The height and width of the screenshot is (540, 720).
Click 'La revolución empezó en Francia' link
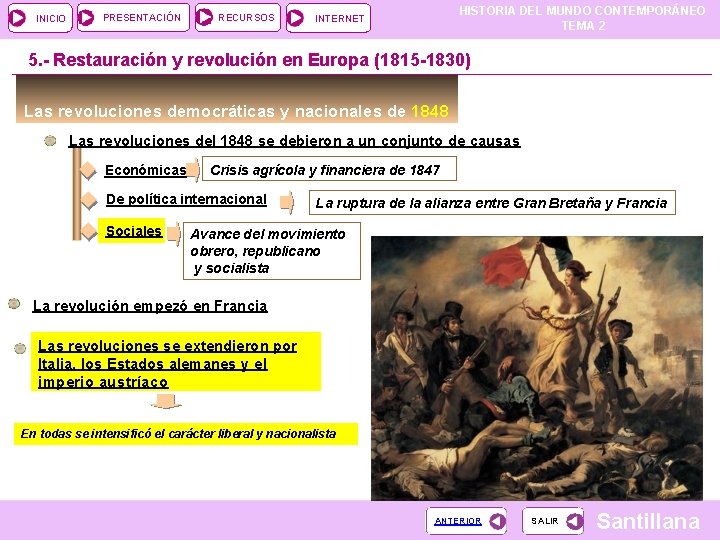tap(150, 306)
